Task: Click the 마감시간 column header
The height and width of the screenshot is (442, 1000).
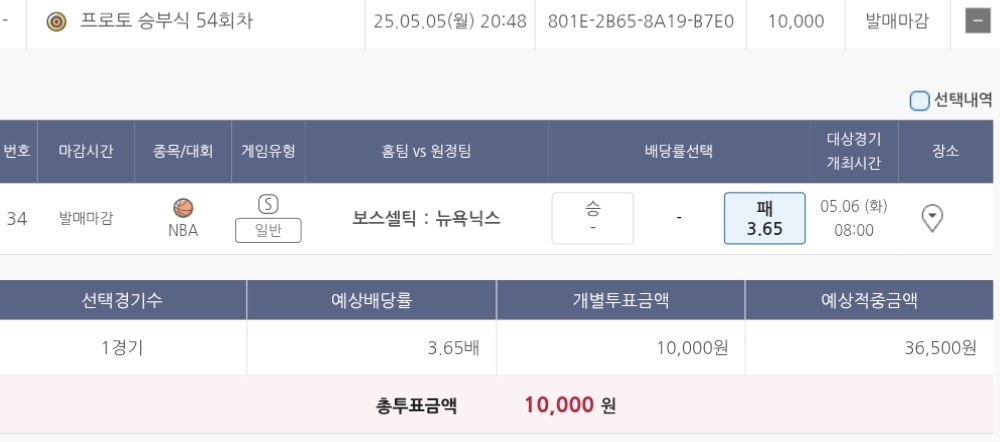Action: (x=86, y=151)
